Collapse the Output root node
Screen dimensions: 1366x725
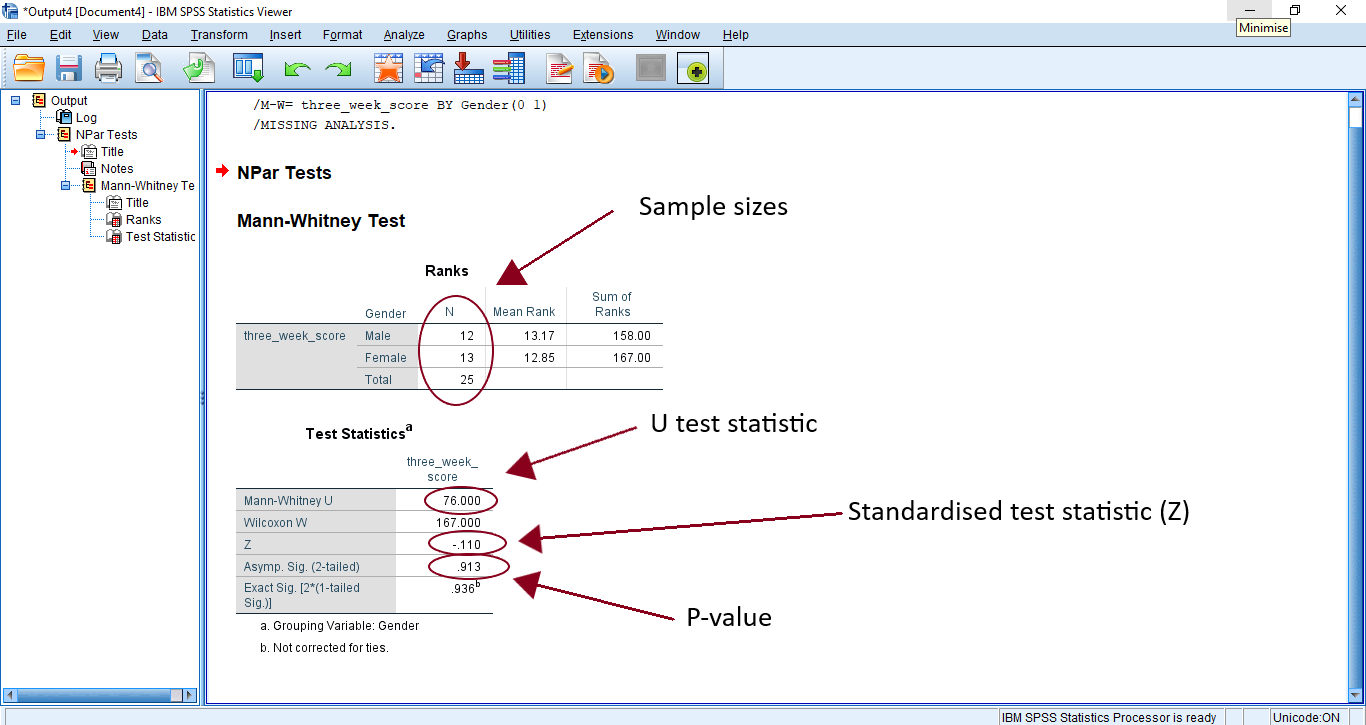(15, 100)
